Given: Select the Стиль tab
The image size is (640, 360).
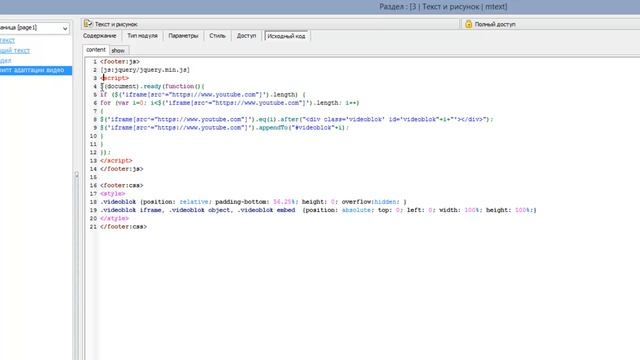Looking at the screenshot, I should tap(217, 36).
